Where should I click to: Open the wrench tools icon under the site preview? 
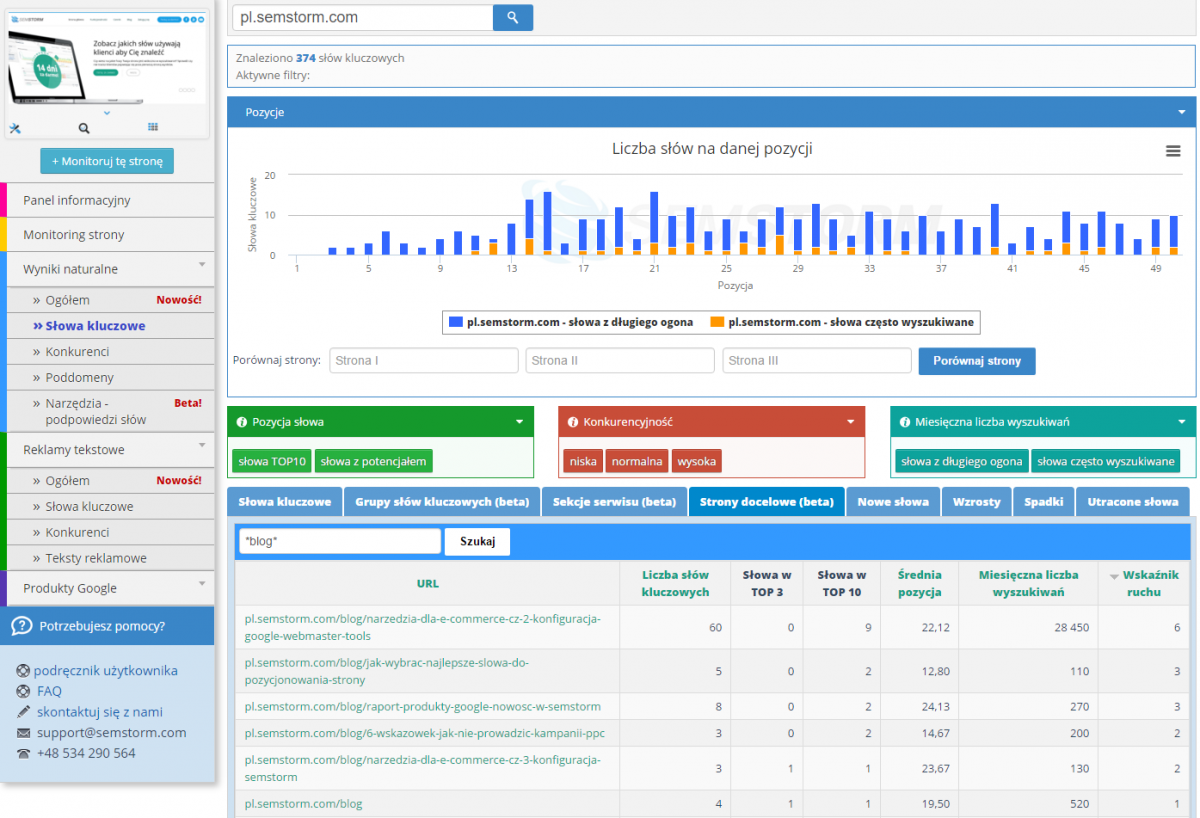(15, 128)
